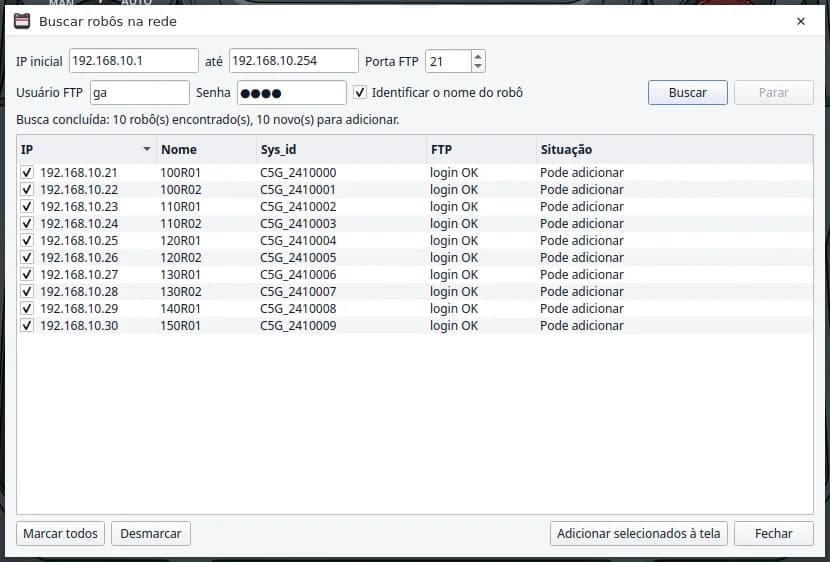Close the Buscar robôs na rede dialog
Screen dimensions: 830x562
tap(800, 21)
